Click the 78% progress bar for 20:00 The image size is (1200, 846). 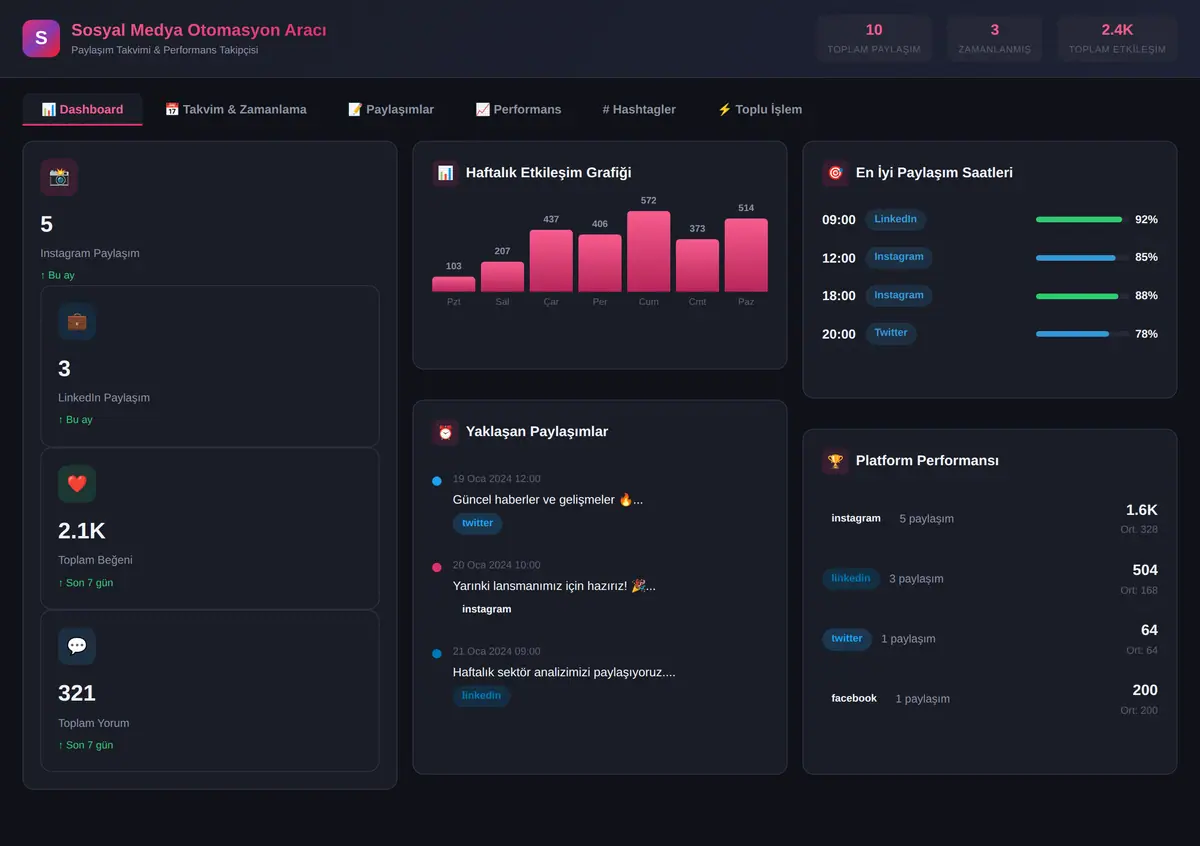pos(1082,334)
